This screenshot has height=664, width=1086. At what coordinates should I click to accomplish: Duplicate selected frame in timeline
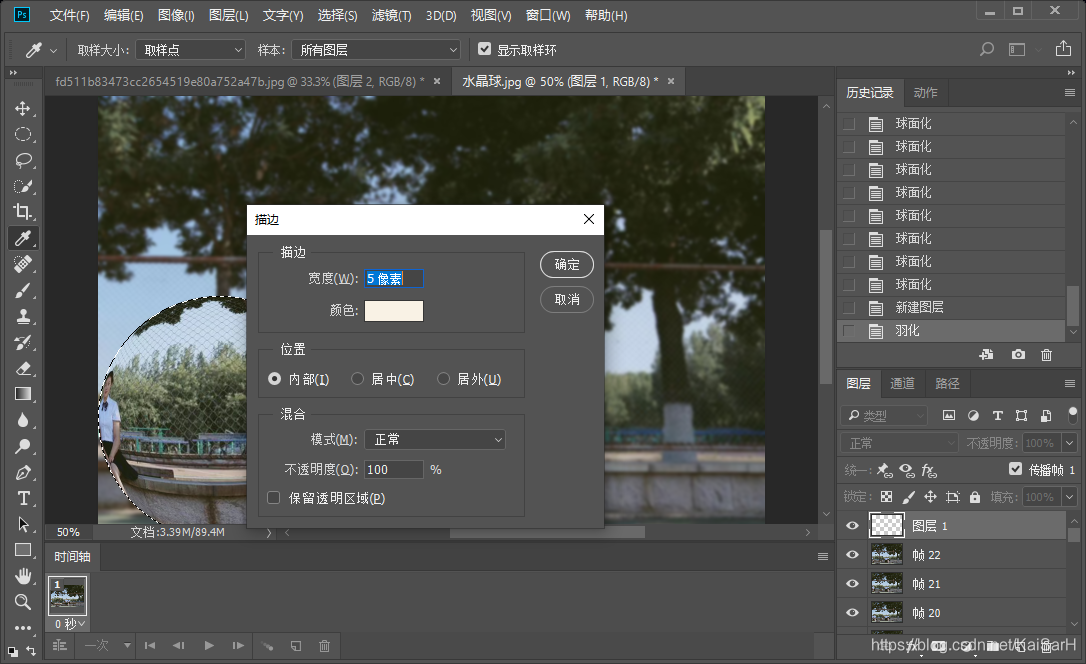(296, 645)
